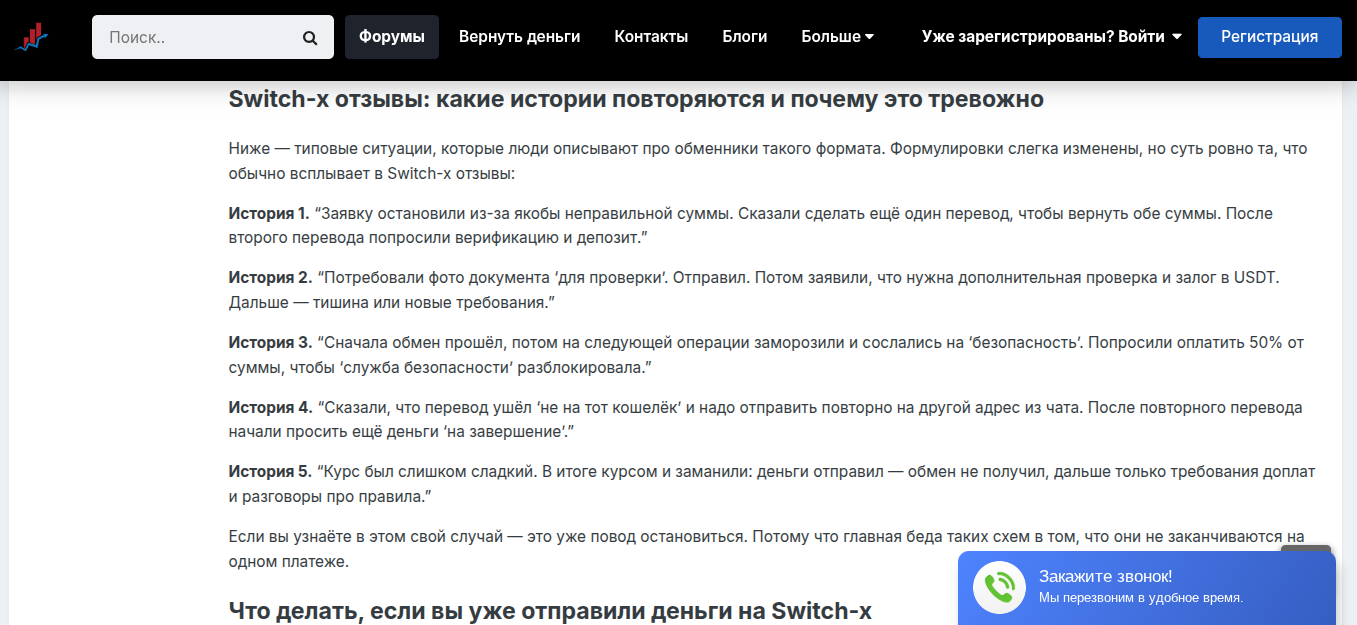Click the bold История 5. label

tap(270, 472)
